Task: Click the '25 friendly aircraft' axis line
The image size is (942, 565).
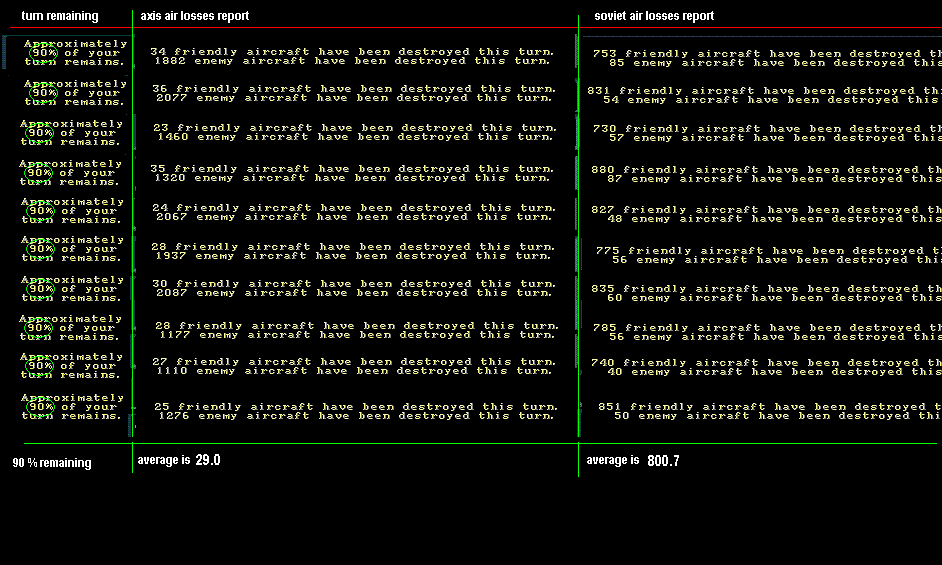Action: [x=356, y=407]
